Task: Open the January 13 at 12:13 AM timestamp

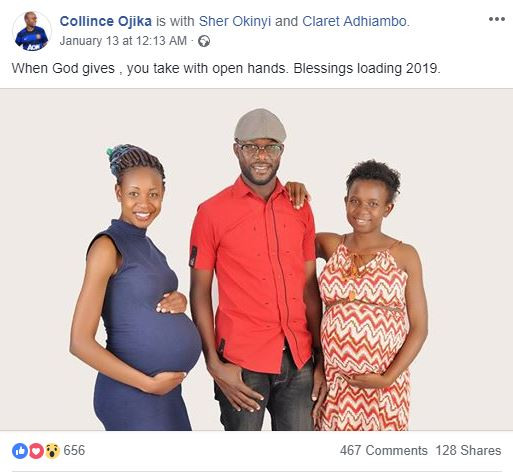Action: click(123, 41)
